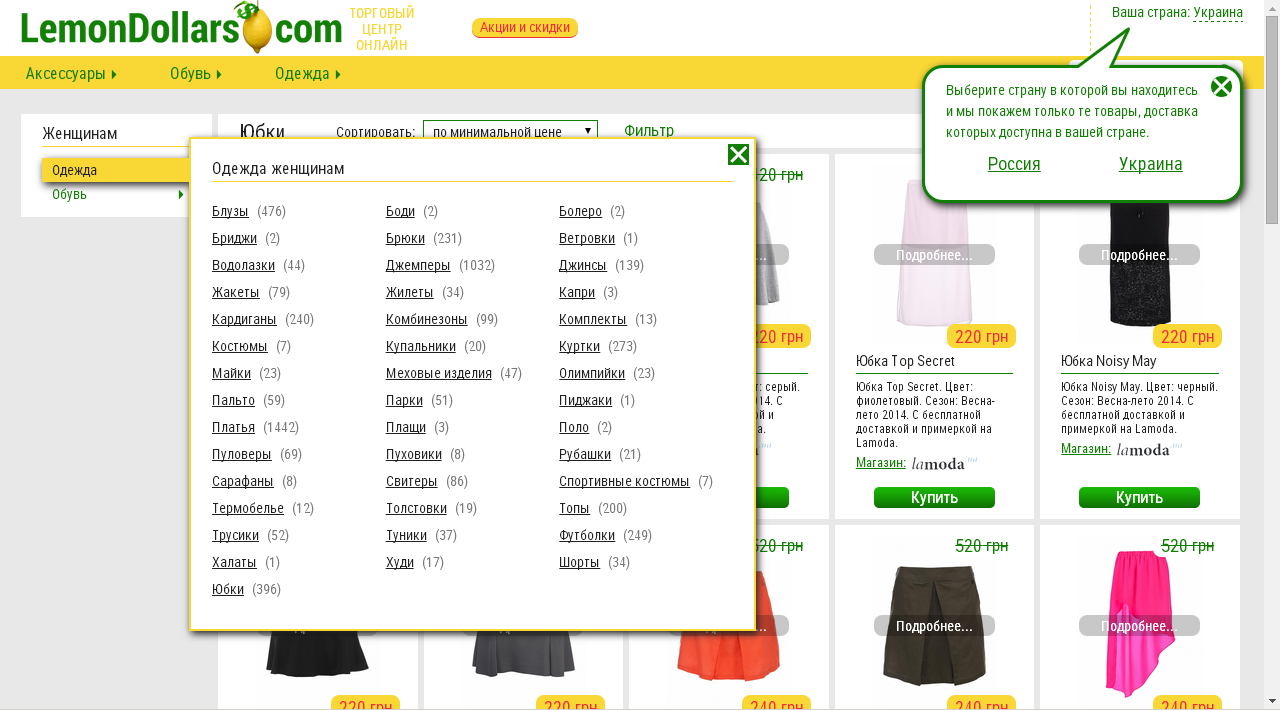The height and width of the screenshot is (710, 1280).
Task: Open the Водолазки category
Action: (243, 265)
